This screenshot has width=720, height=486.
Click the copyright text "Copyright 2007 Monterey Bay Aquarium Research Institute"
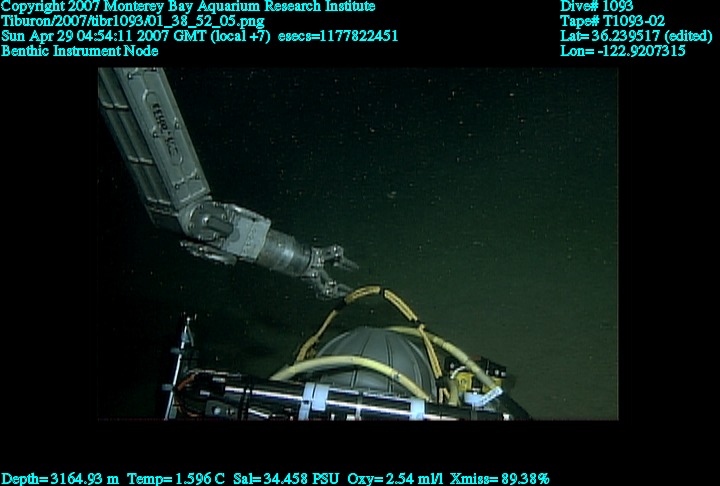point(188,7)
